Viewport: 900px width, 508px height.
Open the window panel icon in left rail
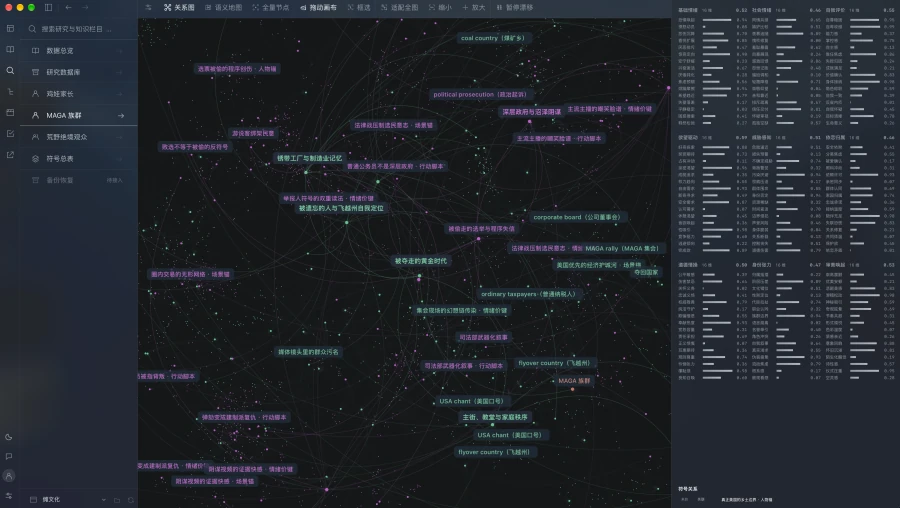[10, 113]
